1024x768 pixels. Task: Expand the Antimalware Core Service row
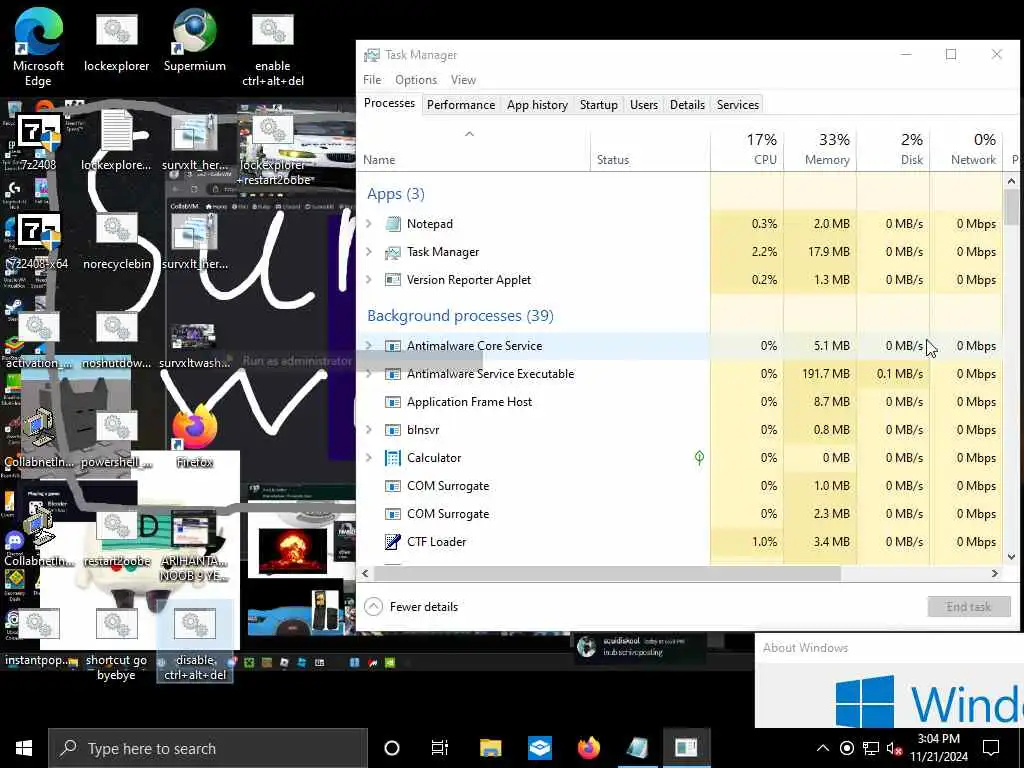pos(369,346)
